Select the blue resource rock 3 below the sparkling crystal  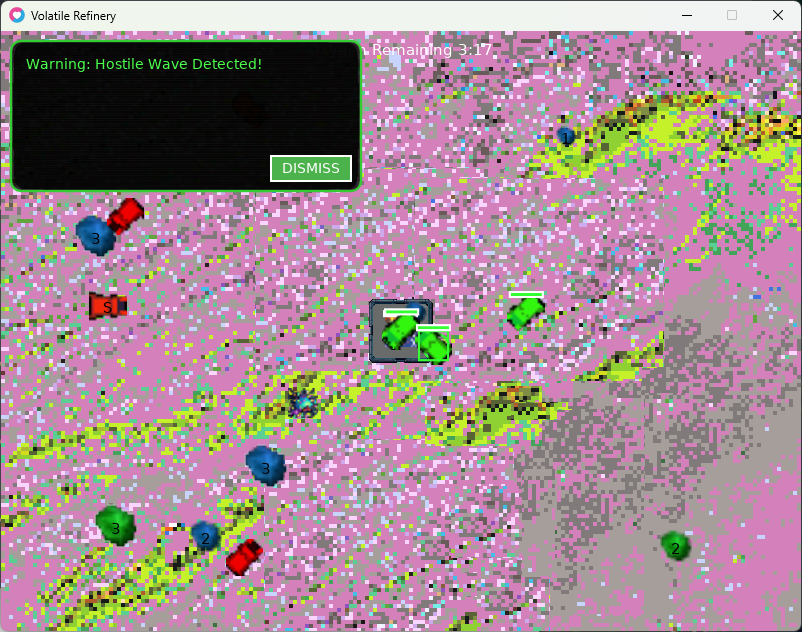coord(265,466)
